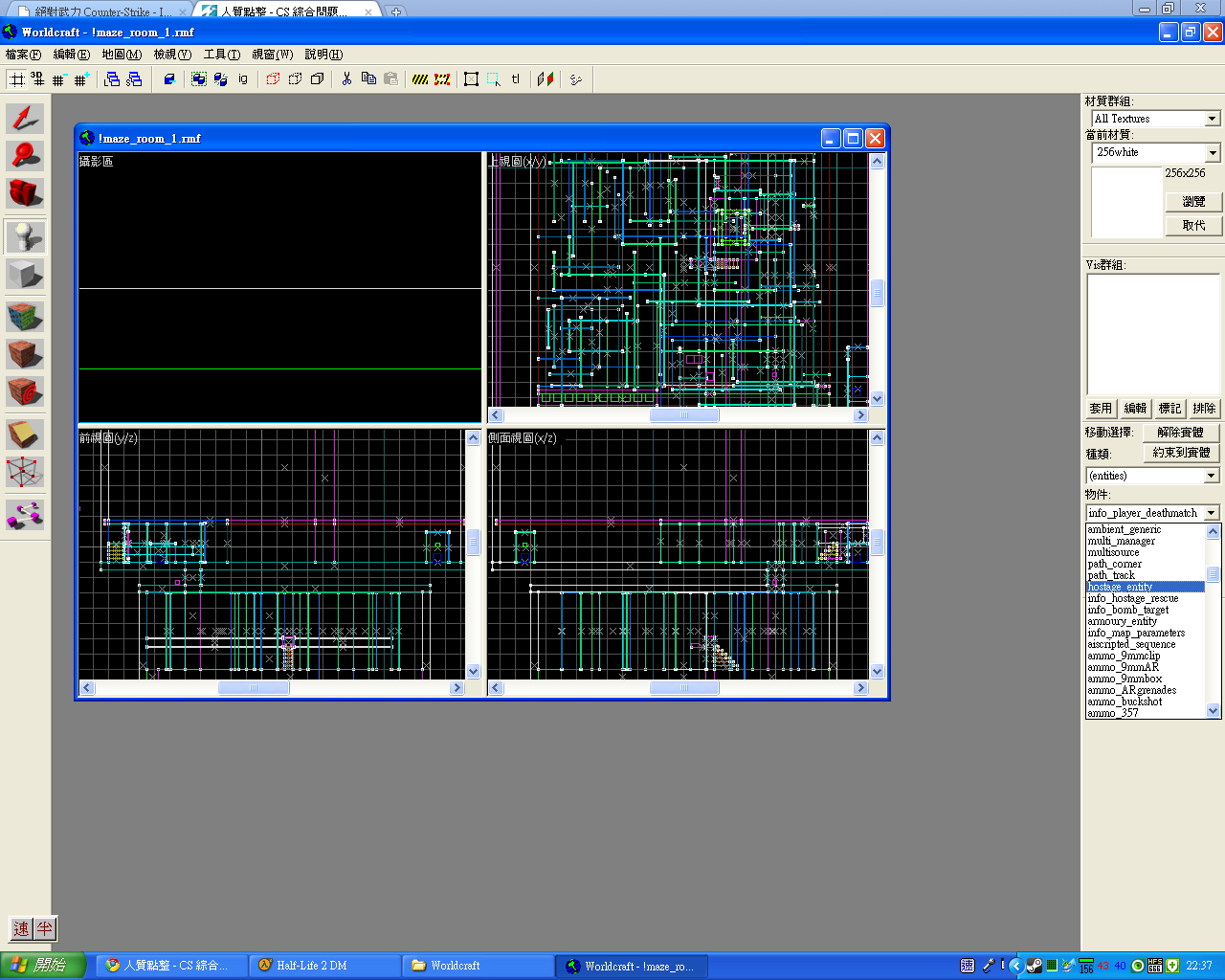Activate the Clipping tool

click(x=25, y=434)
